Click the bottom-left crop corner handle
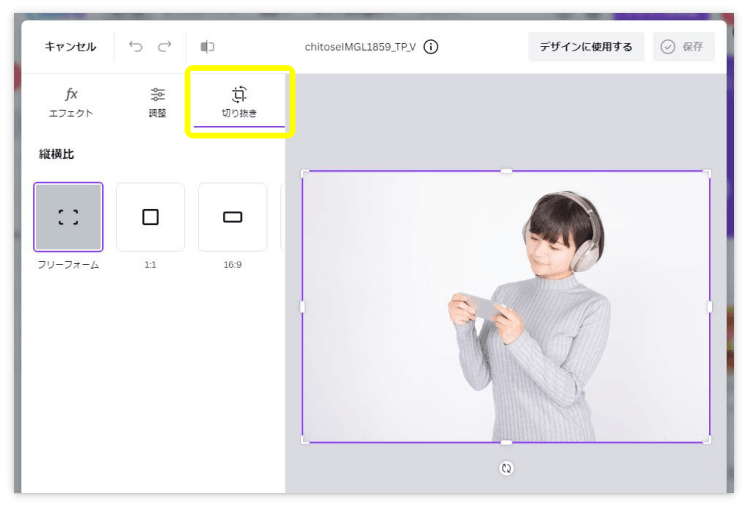 (304, 441)
